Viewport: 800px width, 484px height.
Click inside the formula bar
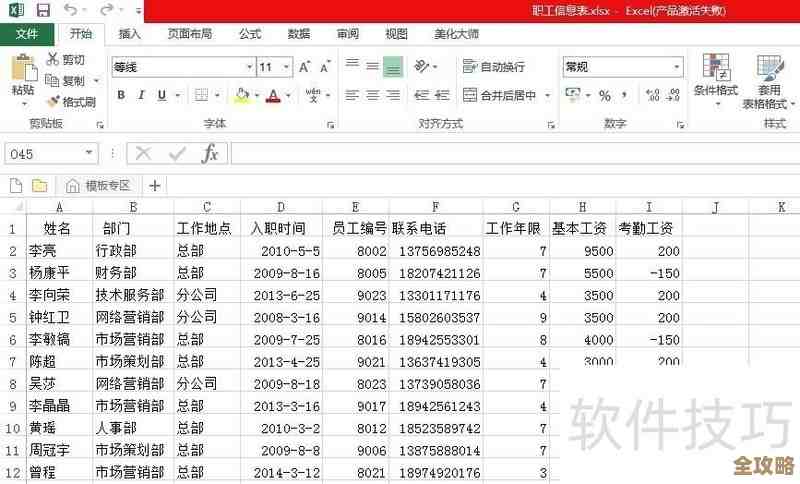[x=515, y=153]
